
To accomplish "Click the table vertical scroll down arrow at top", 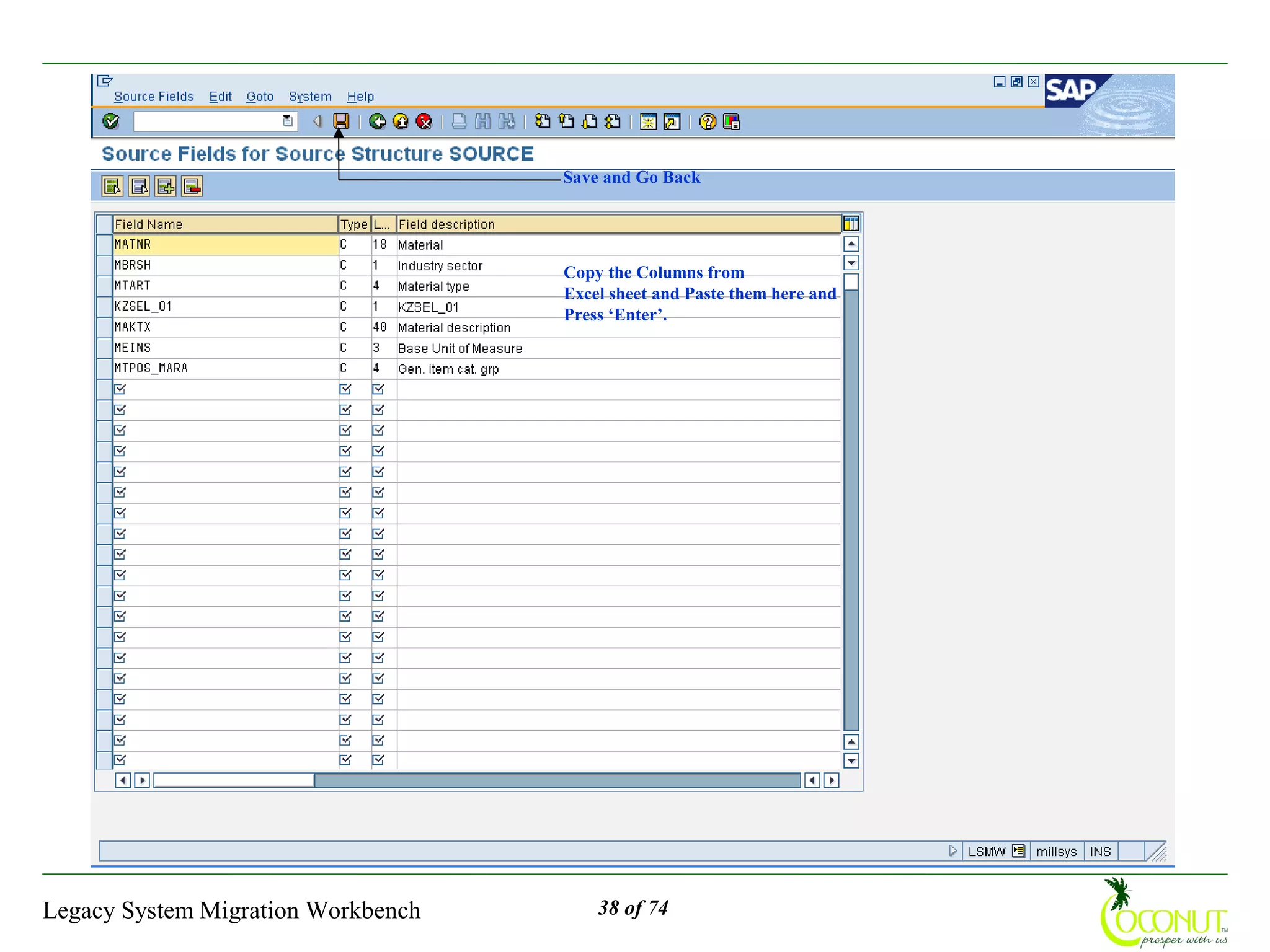I will point(851,263).
